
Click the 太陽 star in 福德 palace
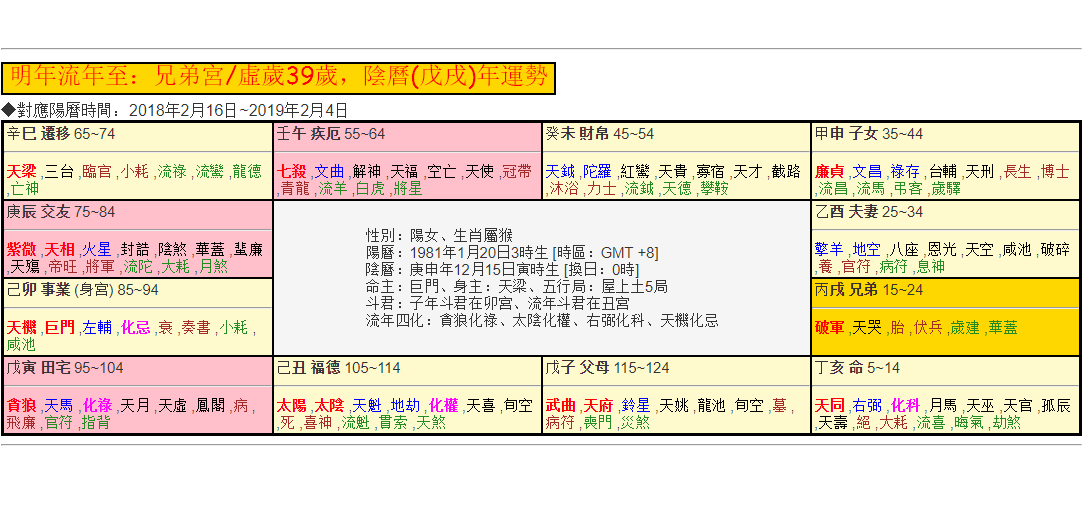tap(292, 406)
